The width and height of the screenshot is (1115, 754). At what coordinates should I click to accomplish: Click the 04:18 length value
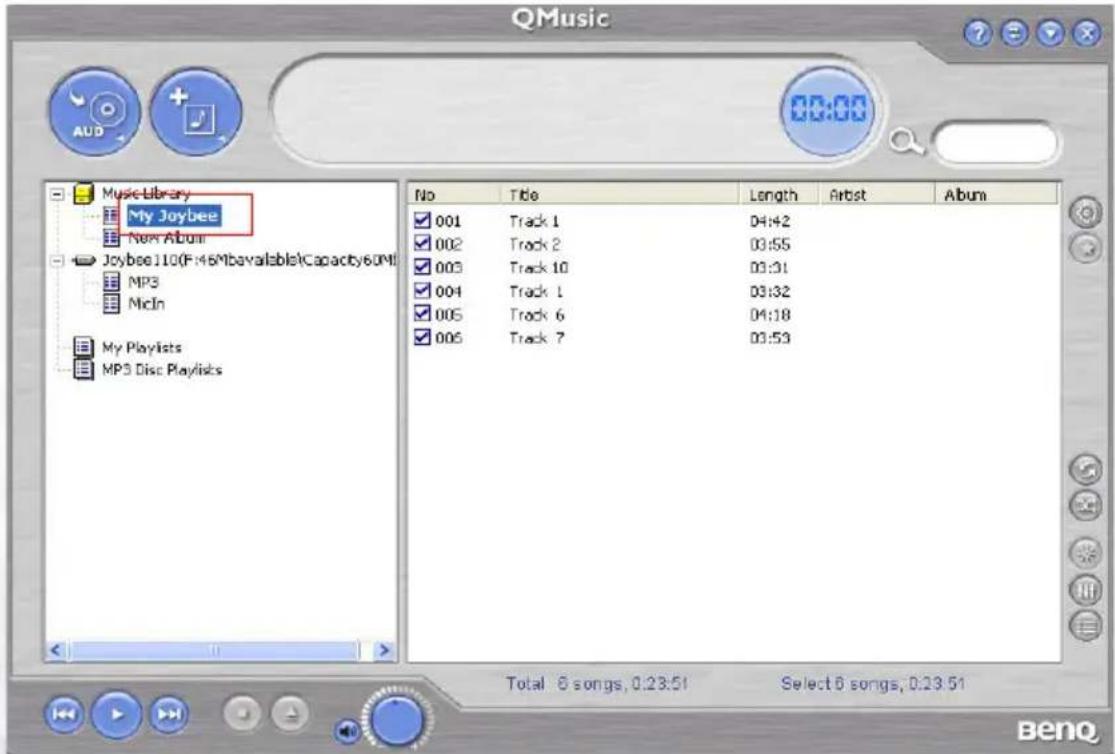770,314
